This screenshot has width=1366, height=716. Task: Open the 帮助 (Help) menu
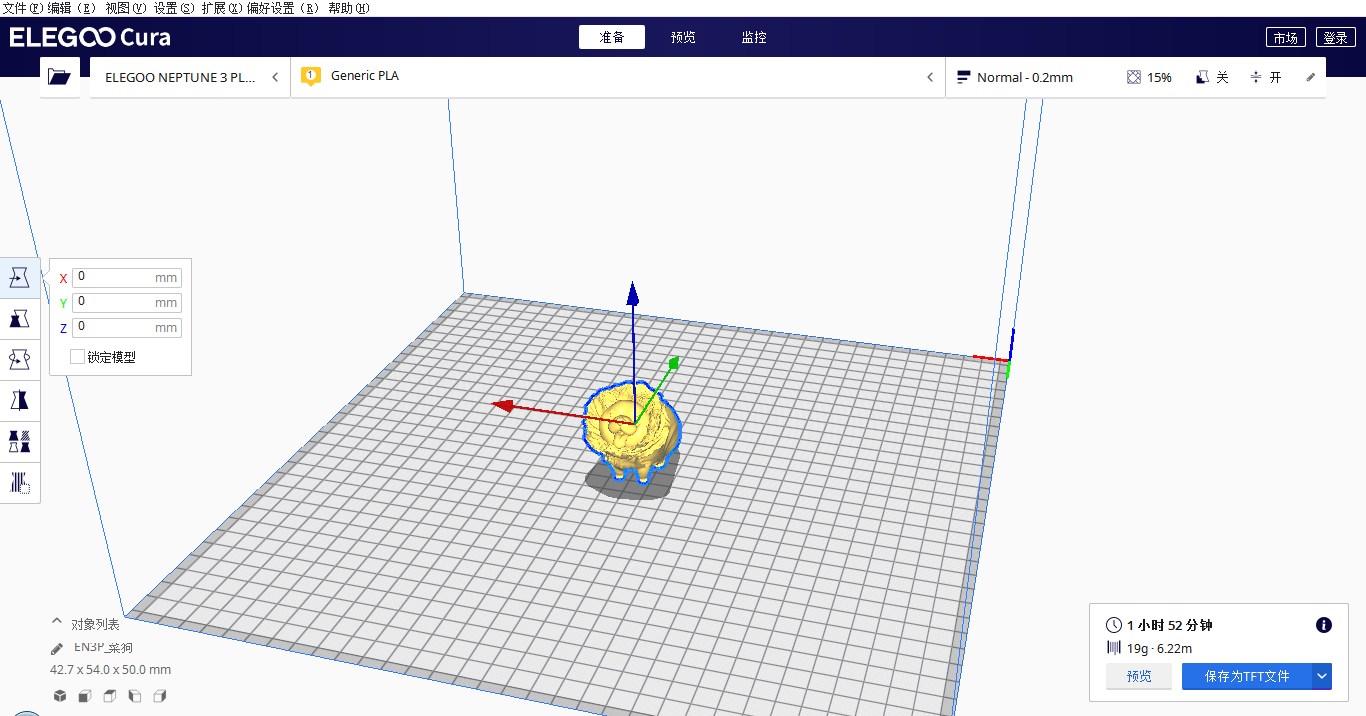[348, 8]
